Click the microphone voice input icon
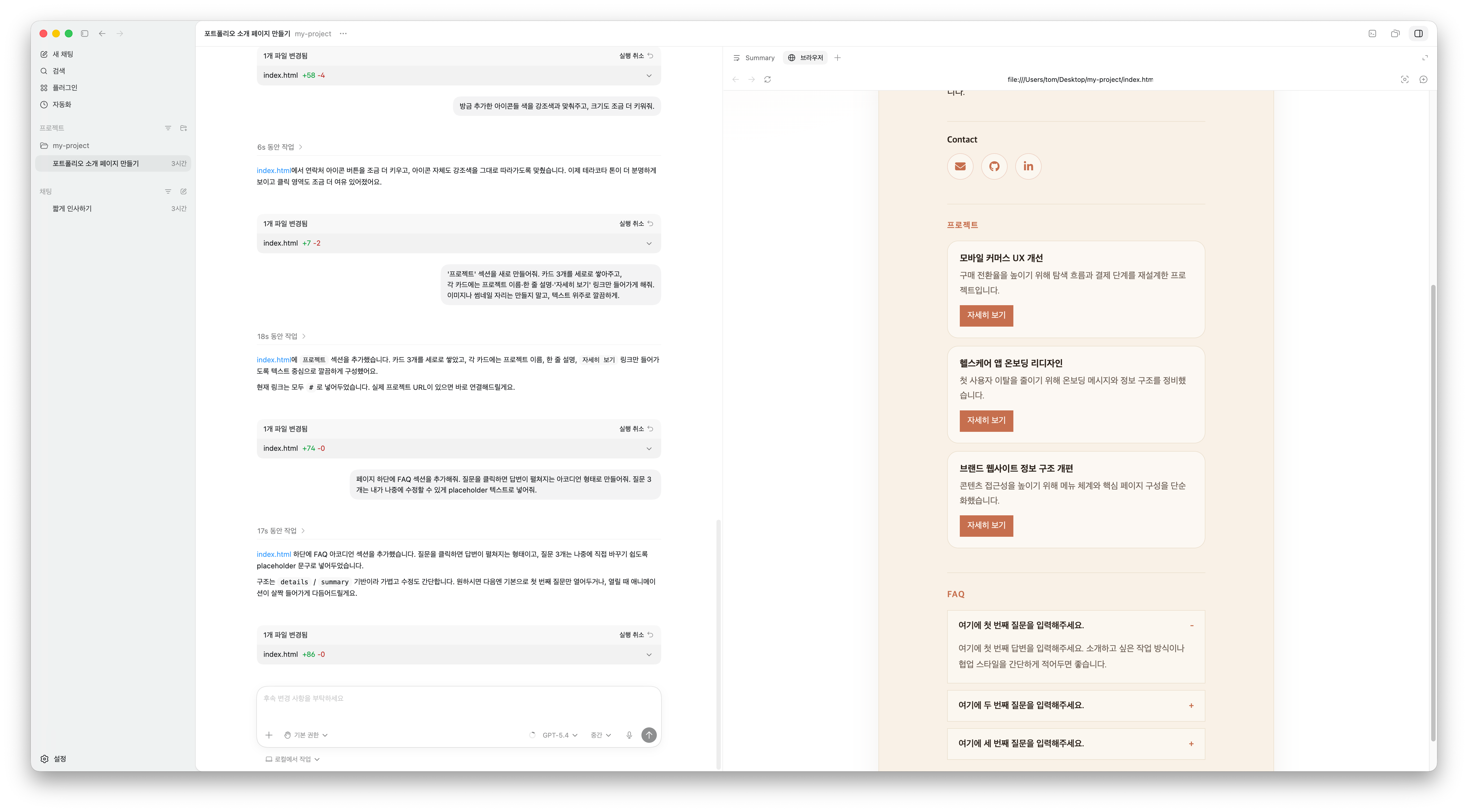1468x812 pixels. tap(629, 735)
